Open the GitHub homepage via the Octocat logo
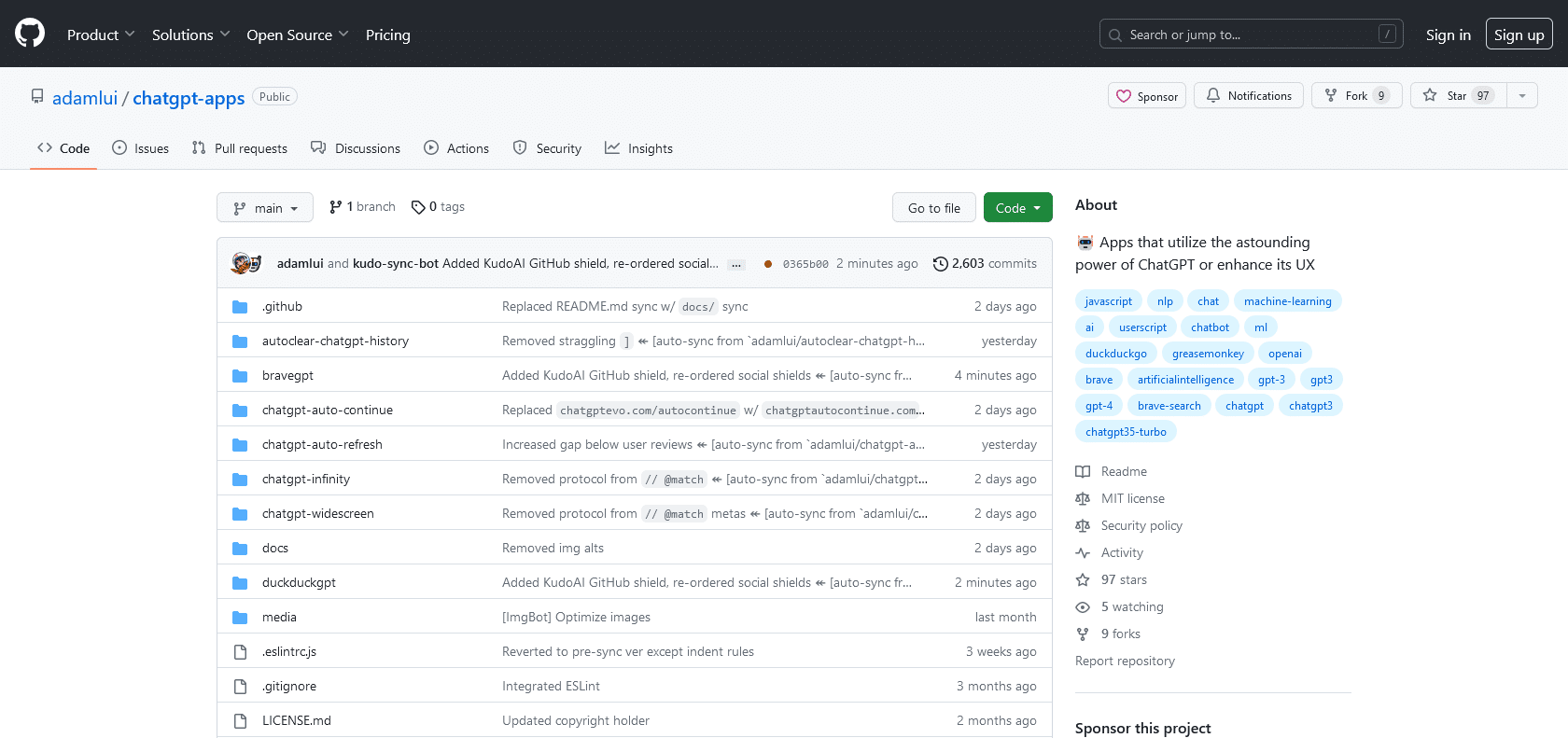The width and height of the screenshot is (1568, 738). [30, 34]
